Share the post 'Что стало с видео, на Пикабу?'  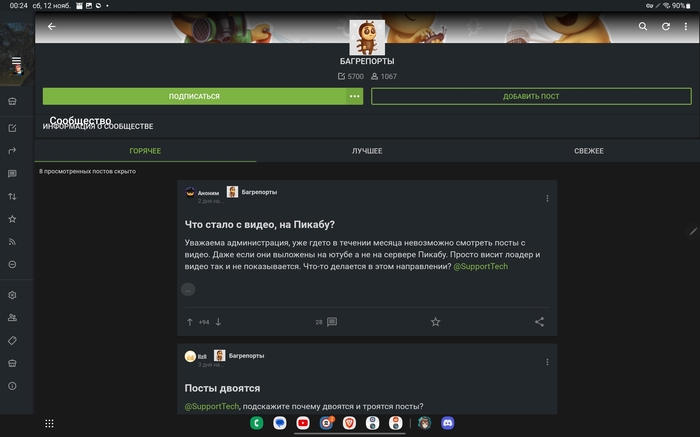pos(539,322)
